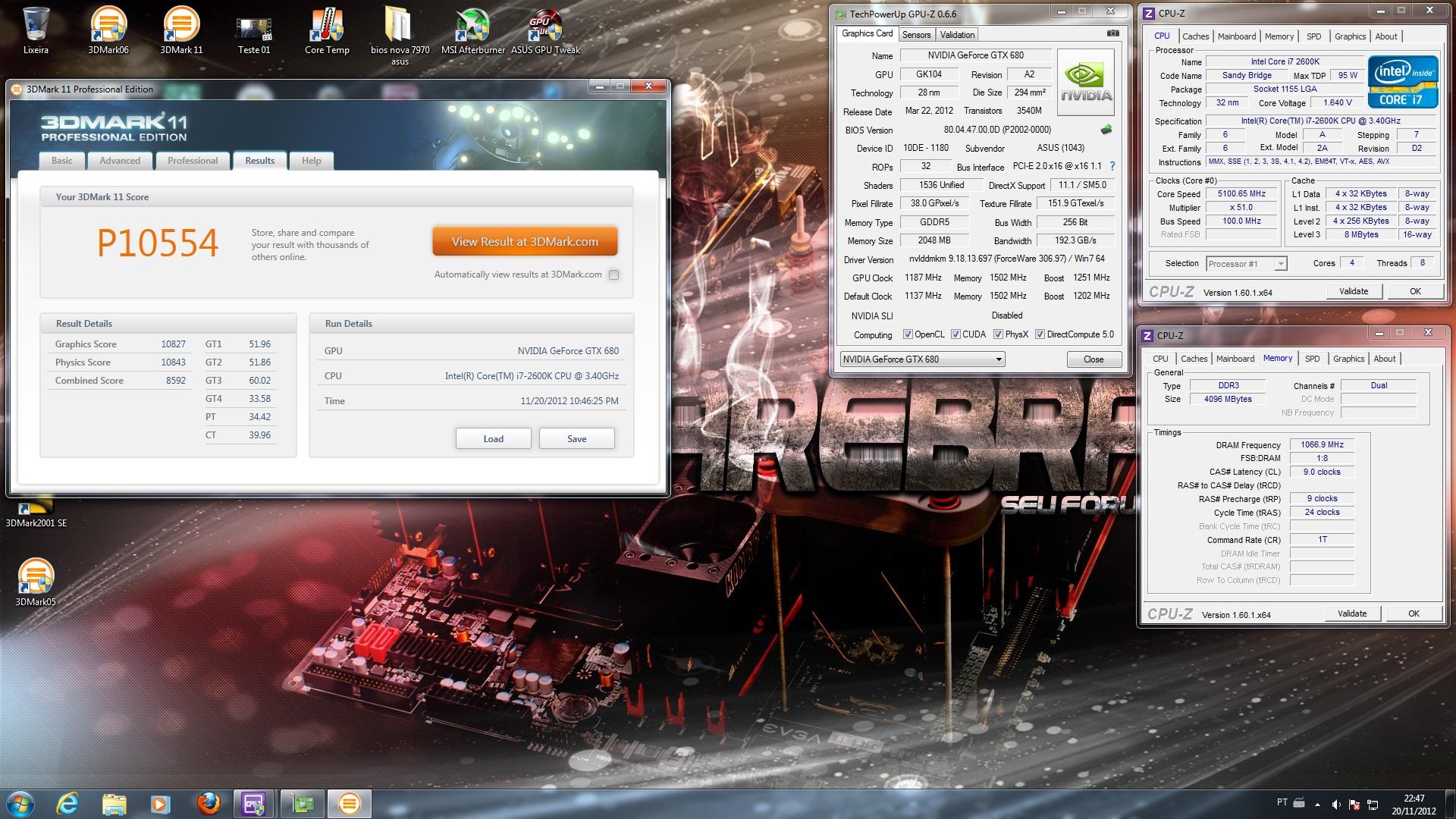Open the 3DMark06 desktop shortcut
Screen dimensions: 1456x819
pos(108,30)
